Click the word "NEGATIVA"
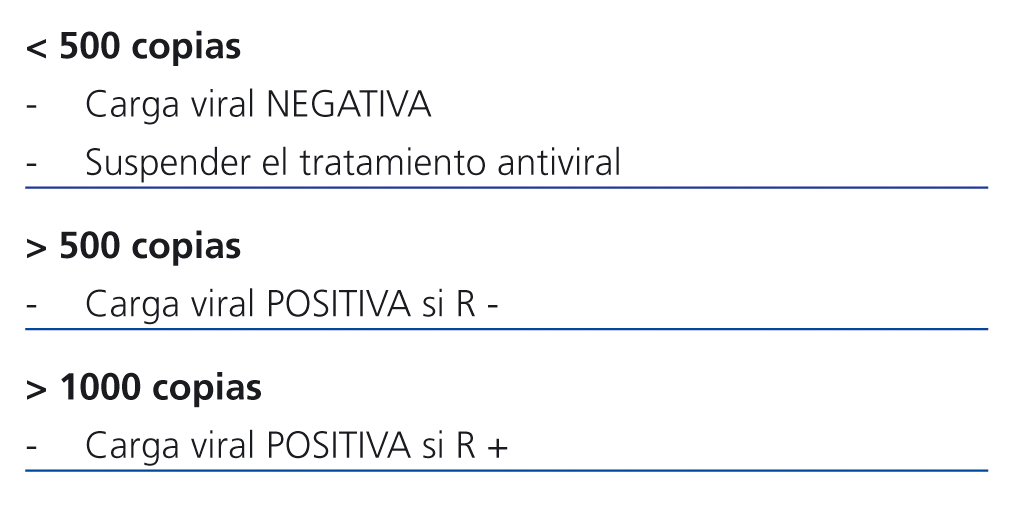 [350, 105]
